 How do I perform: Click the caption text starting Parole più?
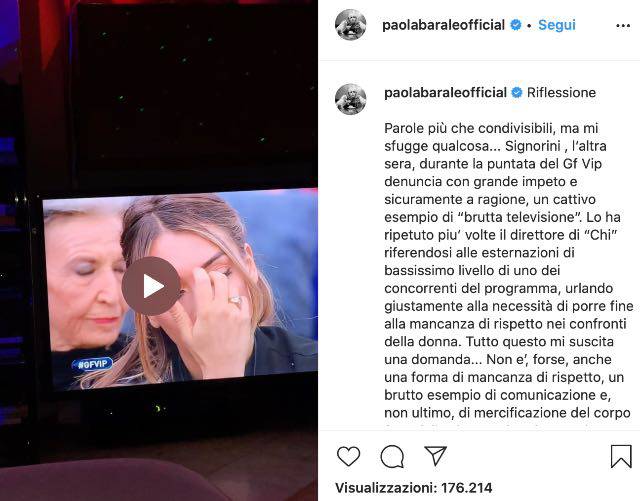coord(508,270)
